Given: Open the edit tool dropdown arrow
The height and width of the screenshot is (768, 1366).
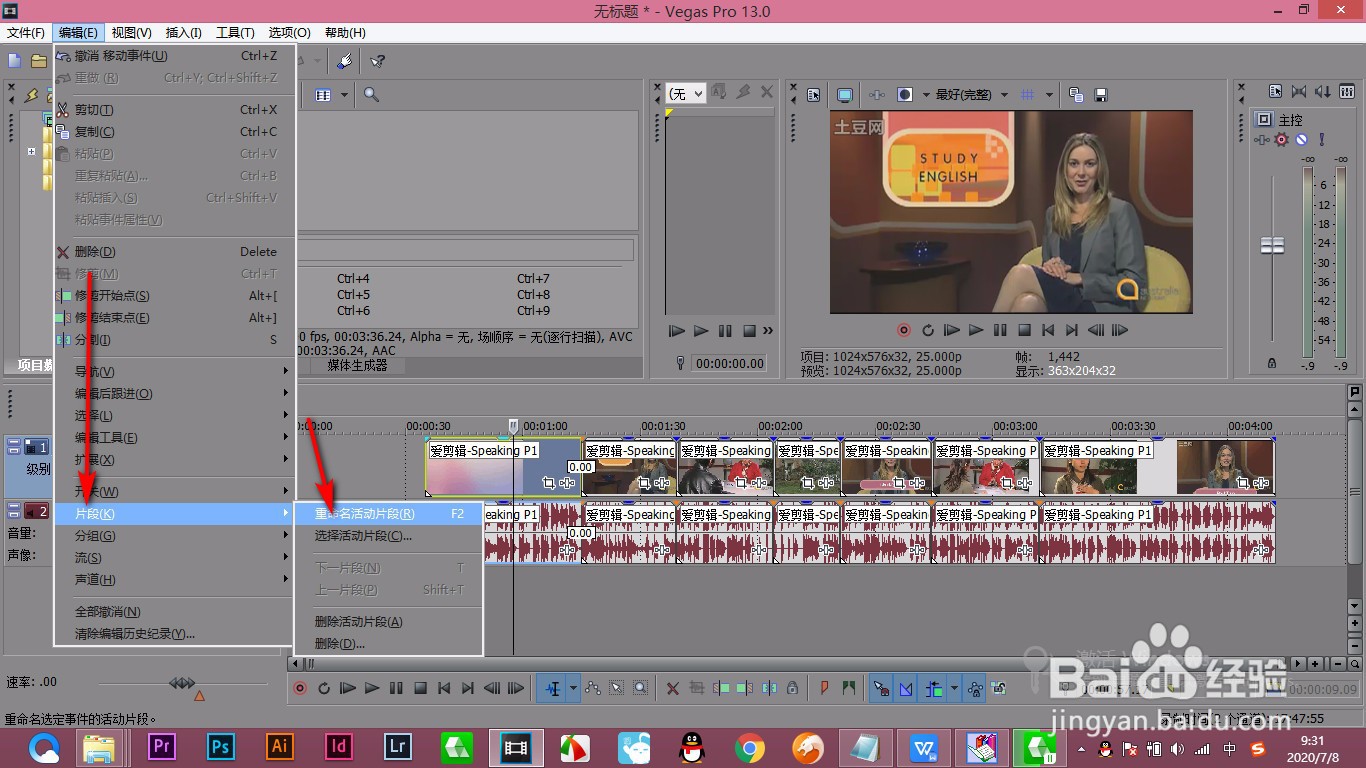Looking at the screenshot, I should tap(573, 688).
